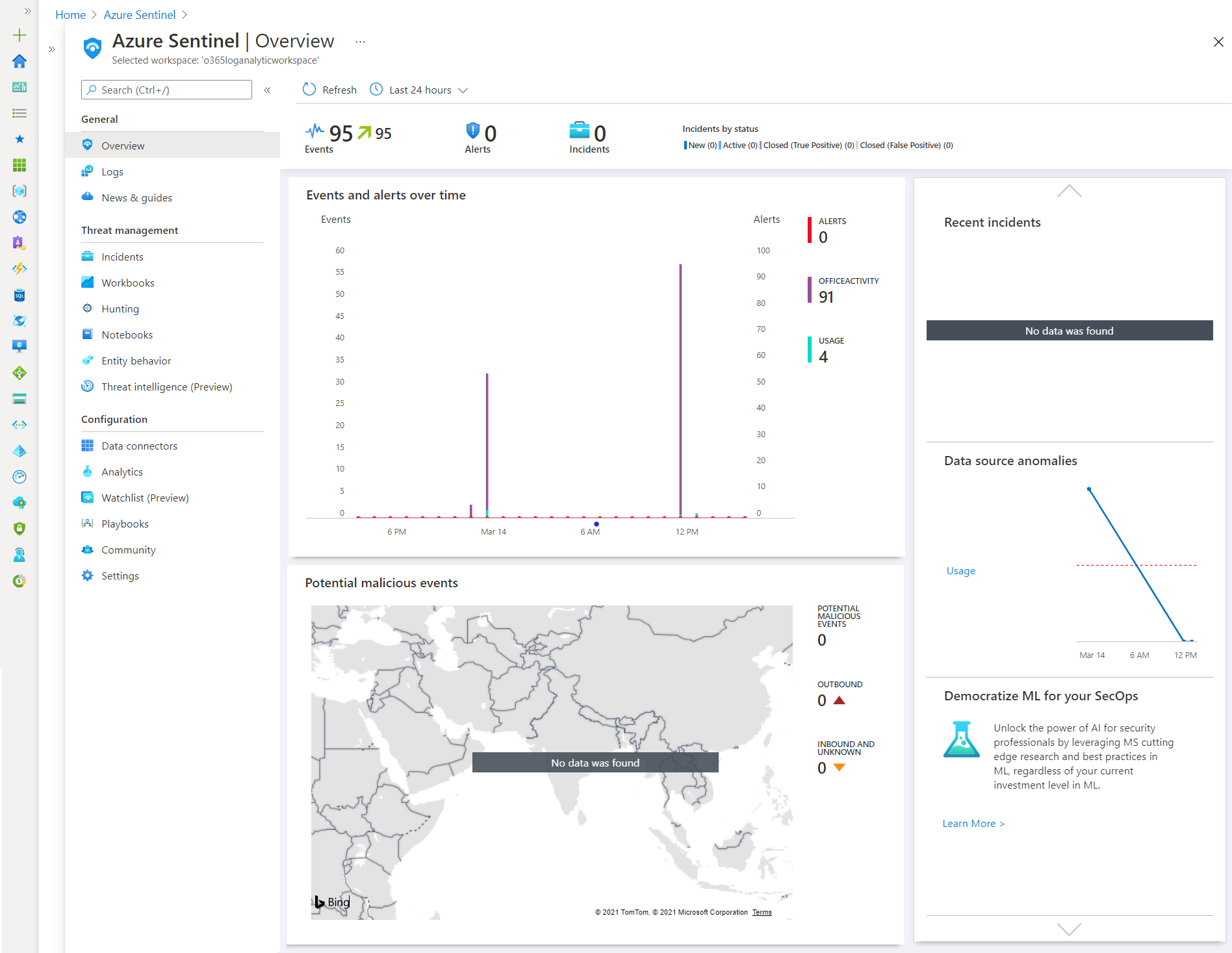Open the Hunting menu item
This screenshot has height=953, width=1232.
click(x=120, y=309)
